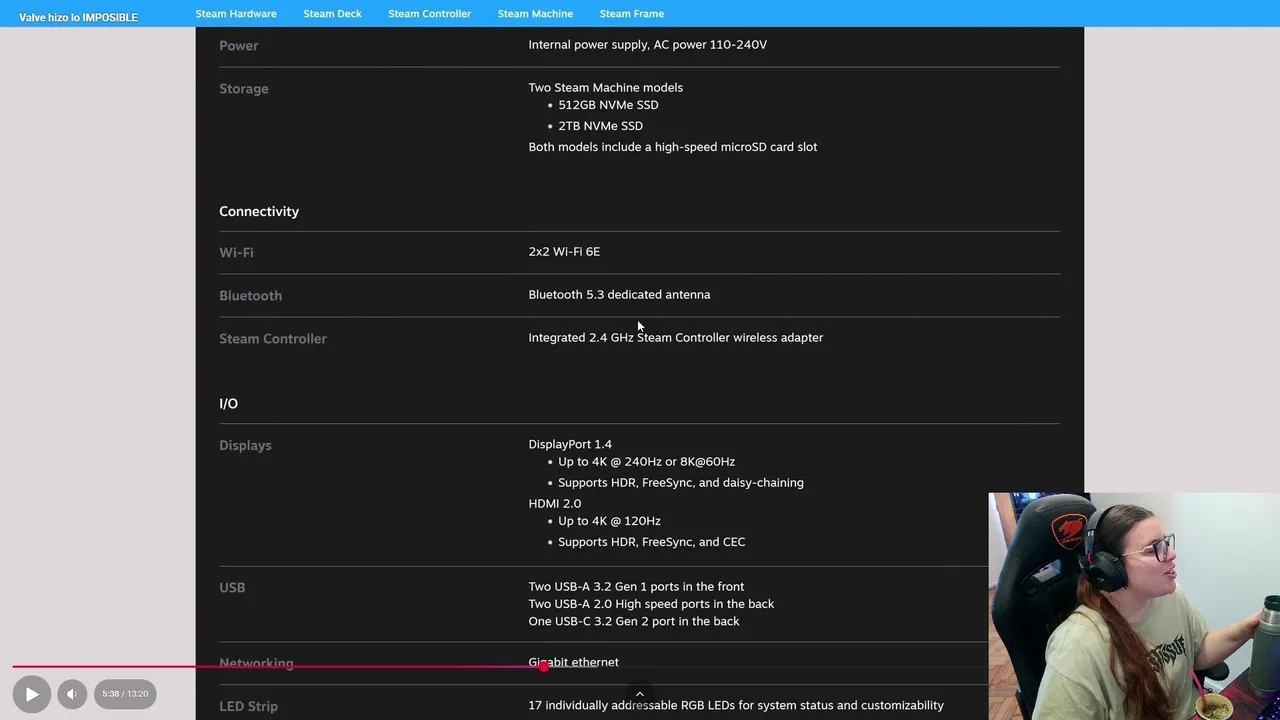The width and height of the screenshot is (1280, 720).
Task: Click '17 individually addressable RGB LEDs' text
Action: [x=736, y=706]
